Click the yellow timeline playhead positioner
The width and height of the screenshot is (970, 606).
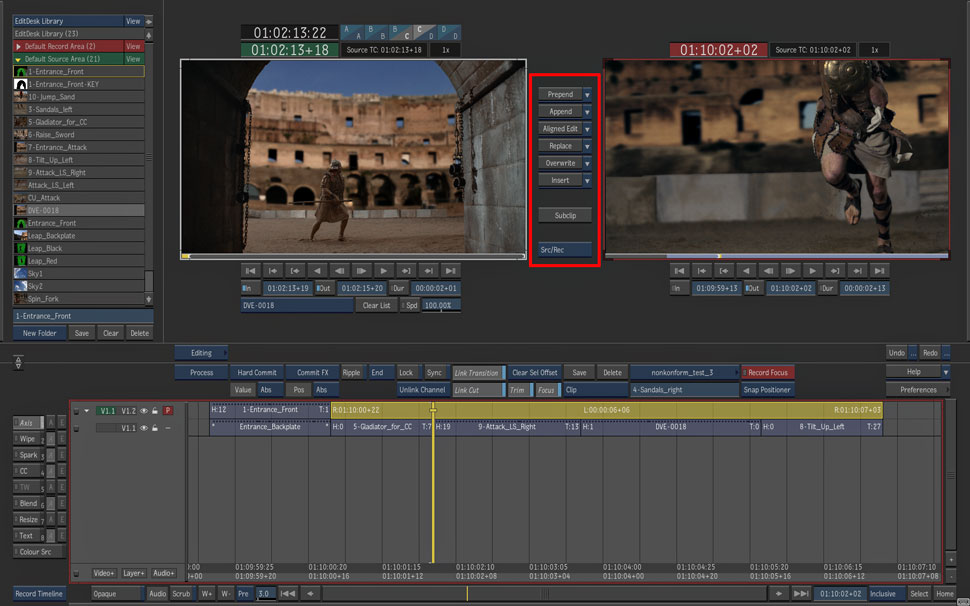pos(433,410)
